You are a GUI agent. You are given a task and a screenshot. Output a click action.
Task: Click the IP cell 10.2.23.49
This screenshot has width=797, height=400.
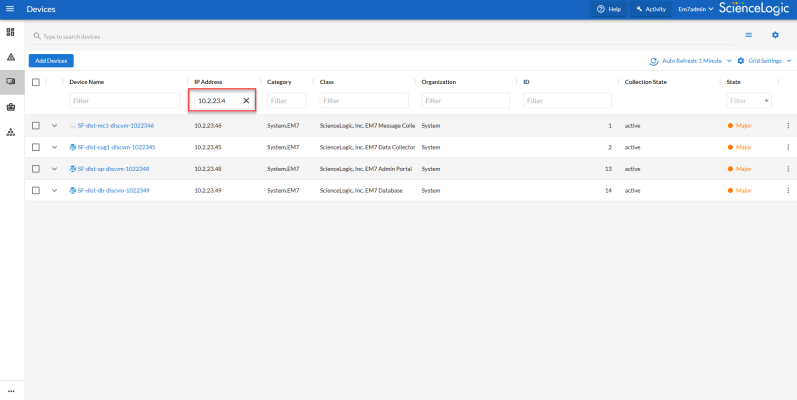[x=208, y=191]
